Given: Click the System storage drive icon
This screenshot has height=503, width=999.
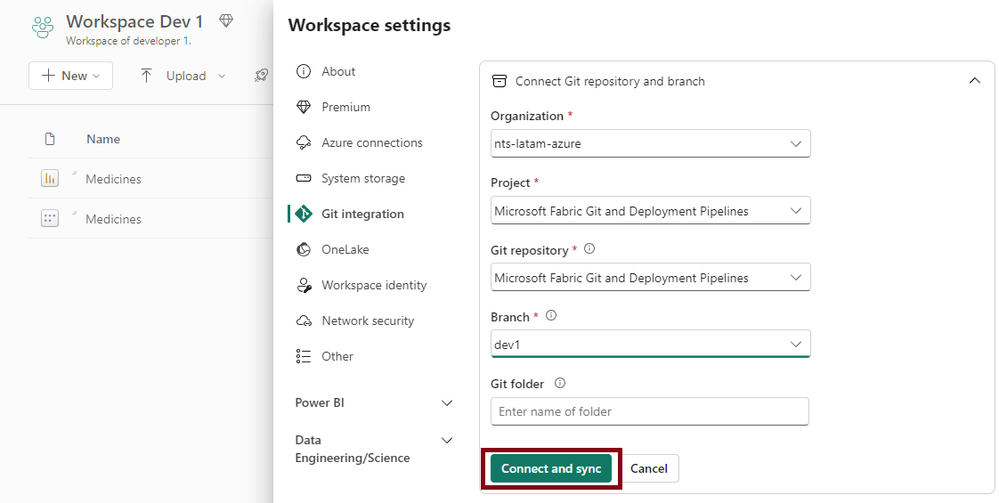Looking at the screenshot, I should click(x=304, y=178).
